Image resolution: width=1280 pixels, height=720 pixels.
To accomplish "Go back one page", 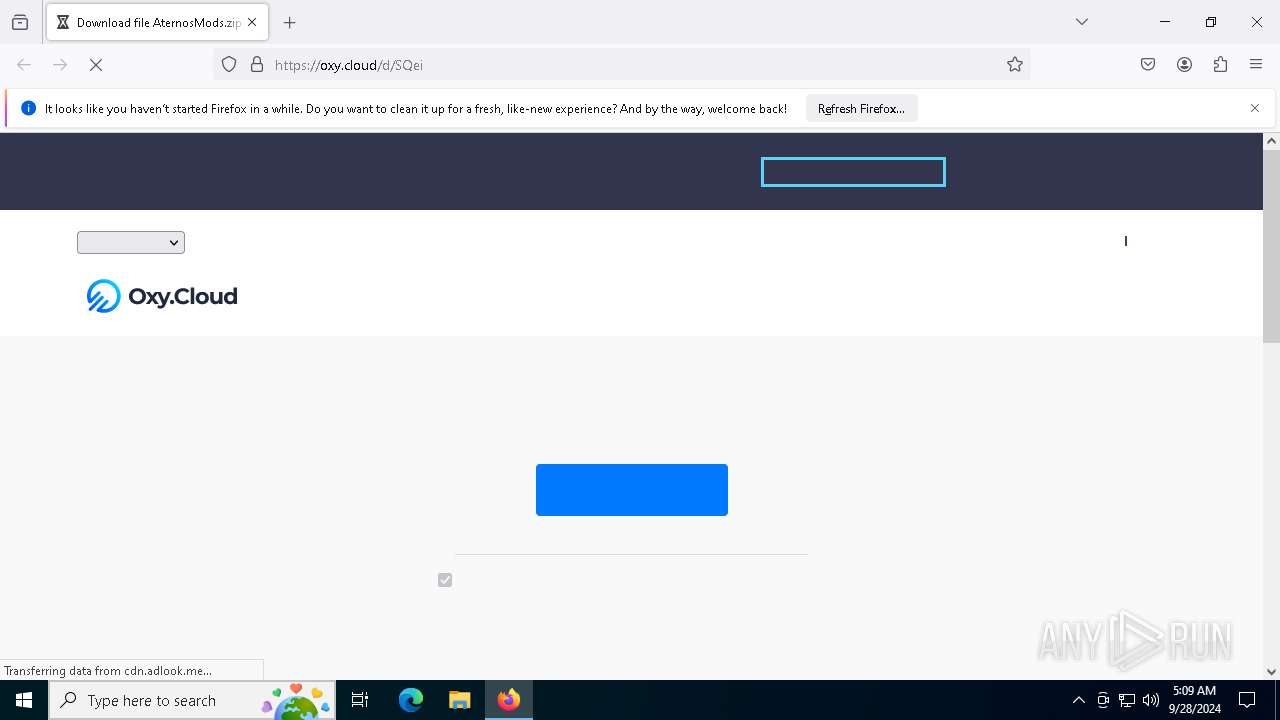I will coord(24,65).
